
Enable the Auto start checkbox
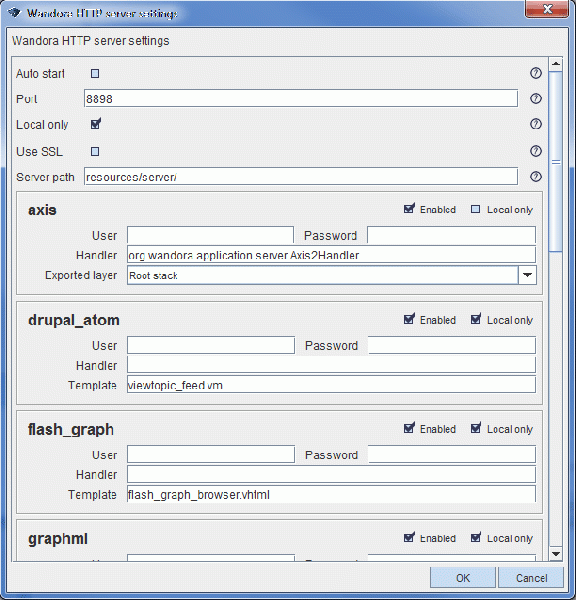95,73
